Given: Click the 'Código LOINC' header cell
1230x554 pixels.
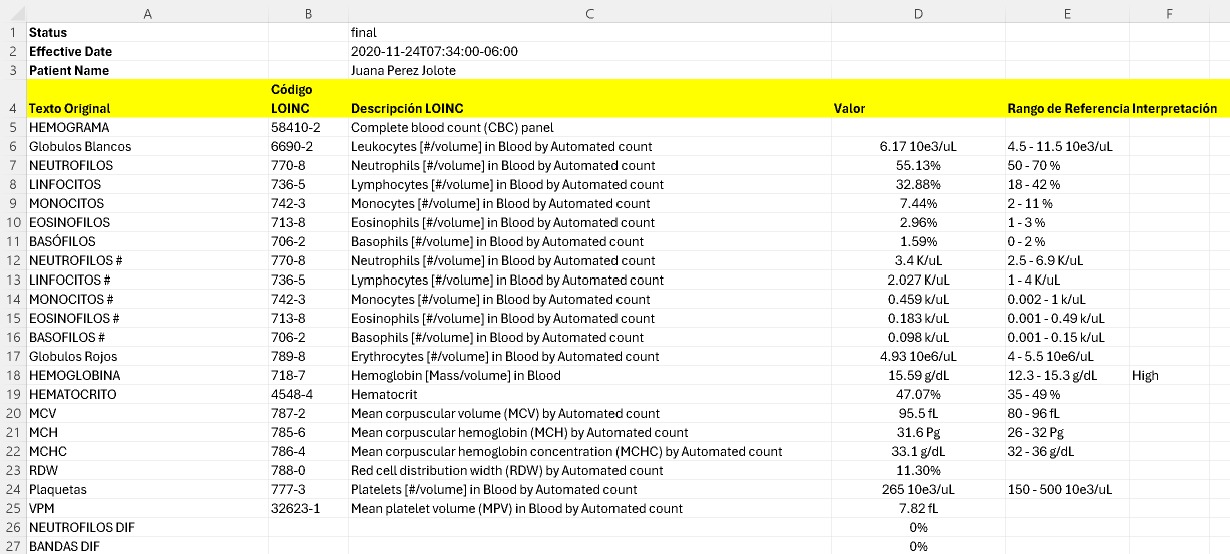Looking at the screenshot, I should coord(308,99).
